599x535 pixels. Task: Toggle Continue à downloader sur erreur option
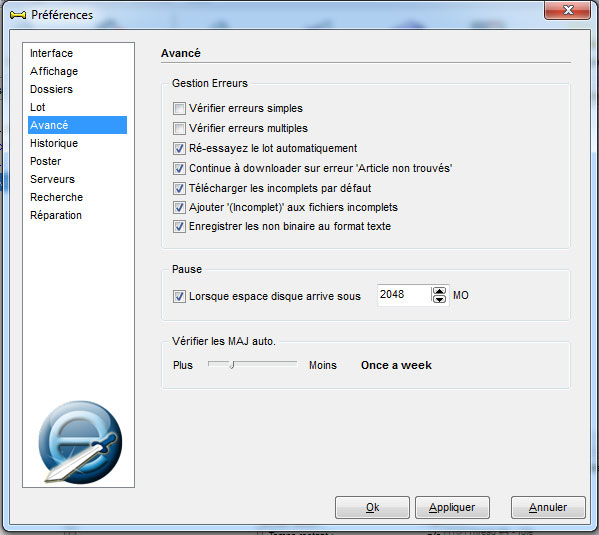179,168
